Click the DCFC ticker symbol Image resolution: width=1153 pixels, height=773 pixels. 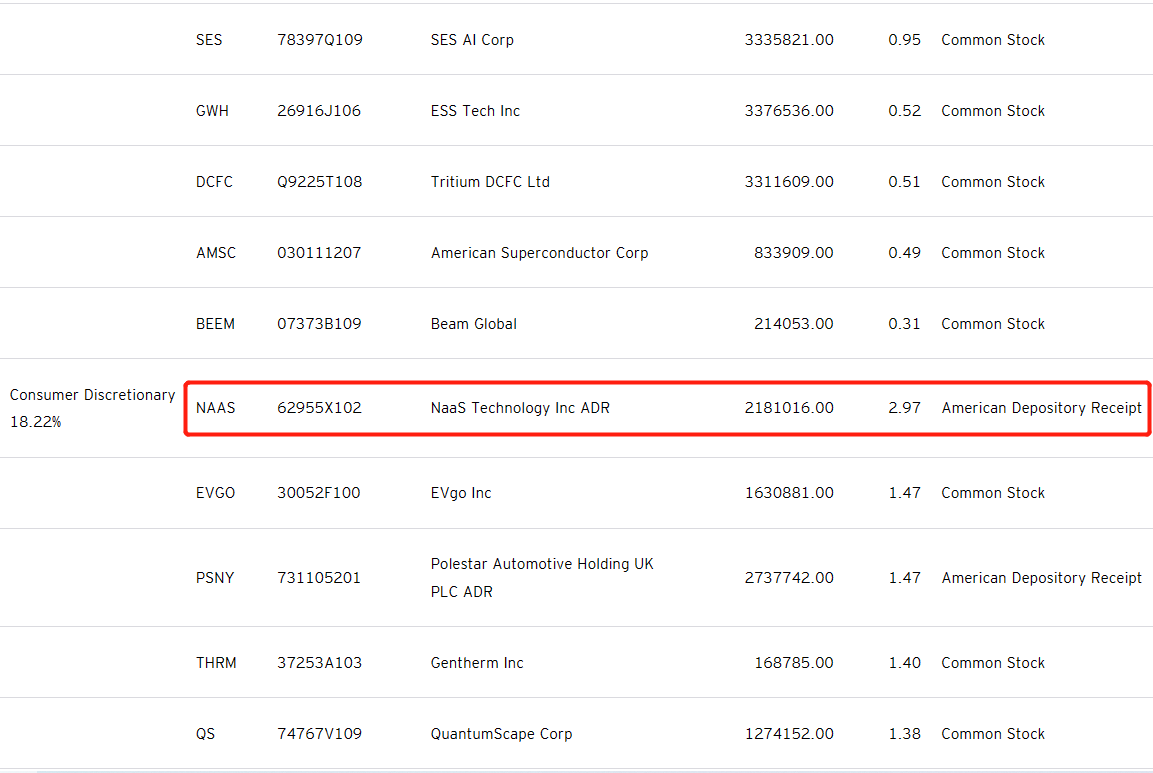[214, 182]
